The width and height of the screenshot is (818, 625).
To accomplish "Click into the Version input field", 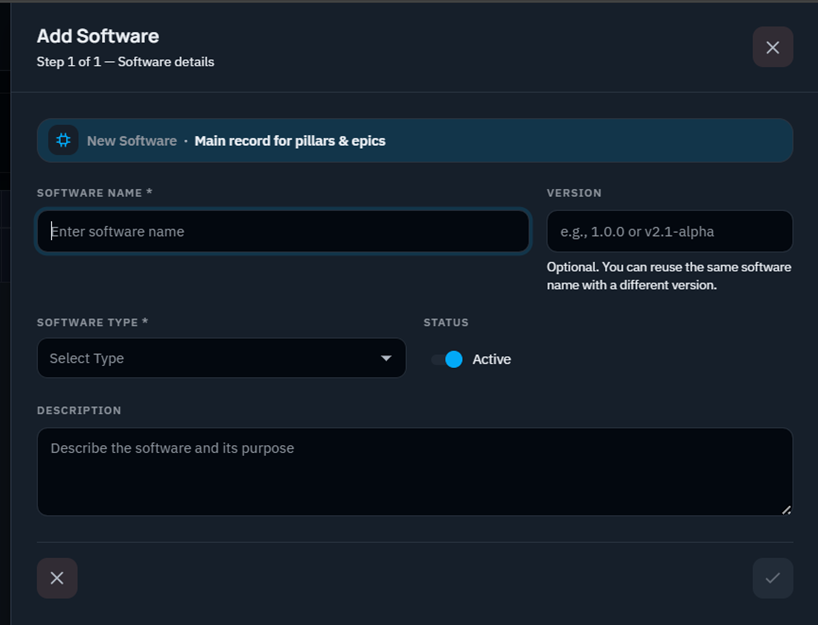I will click(669, 231).
